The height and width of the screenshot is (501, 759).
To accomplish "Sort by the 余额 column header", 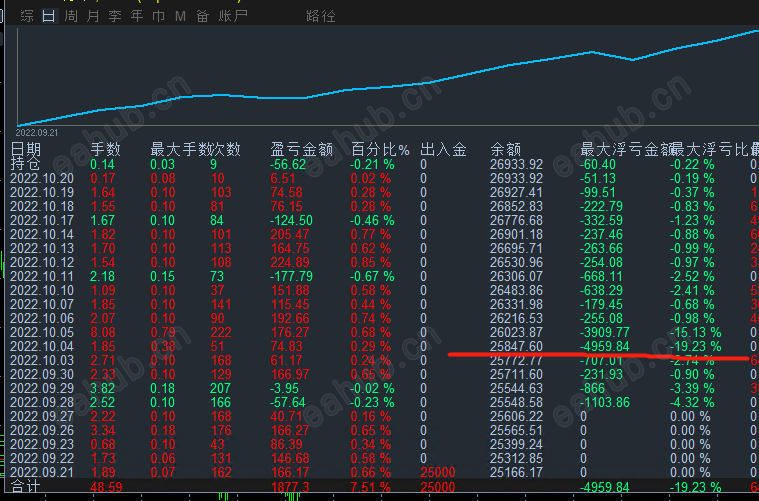I will 505,150.
